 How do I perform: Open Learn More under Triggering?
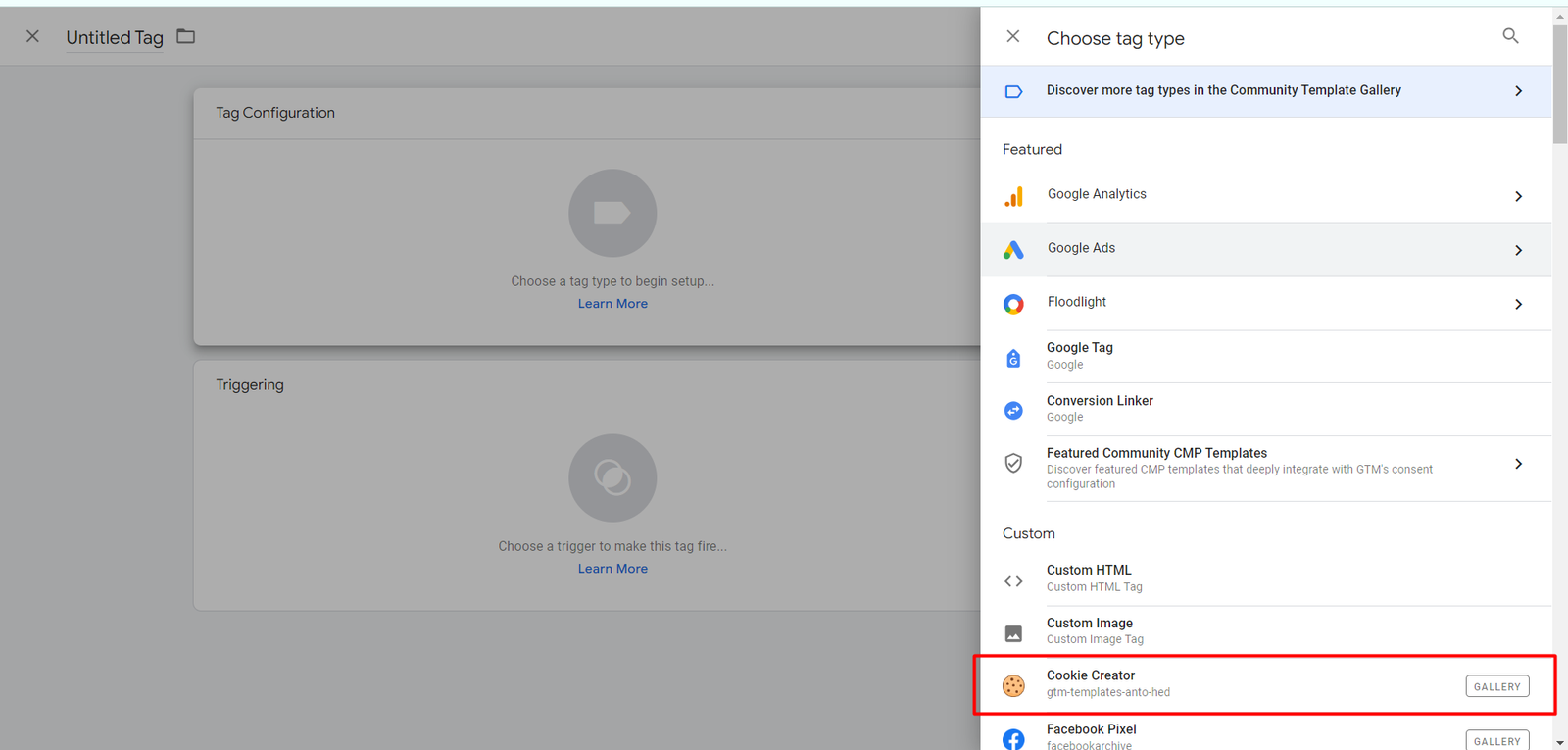point(612,569)
